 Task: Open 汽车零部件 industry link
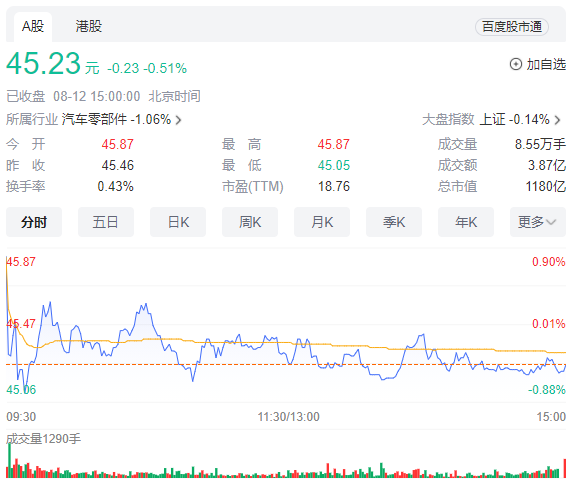point(94,119)
